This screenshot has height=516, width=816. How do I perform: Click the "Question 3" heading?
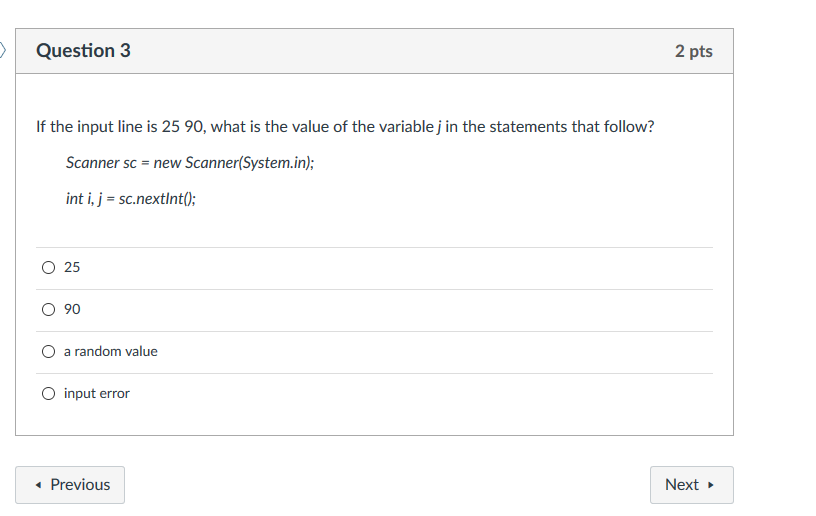point(83,51)
